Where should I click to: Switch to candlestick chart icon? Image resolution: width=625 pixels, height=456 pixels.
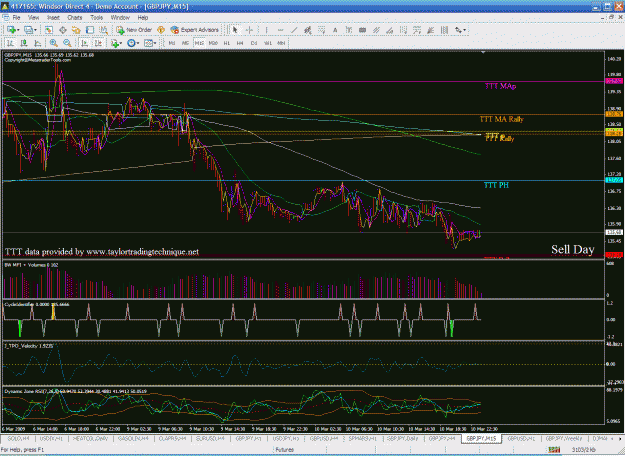pos(24,43)
